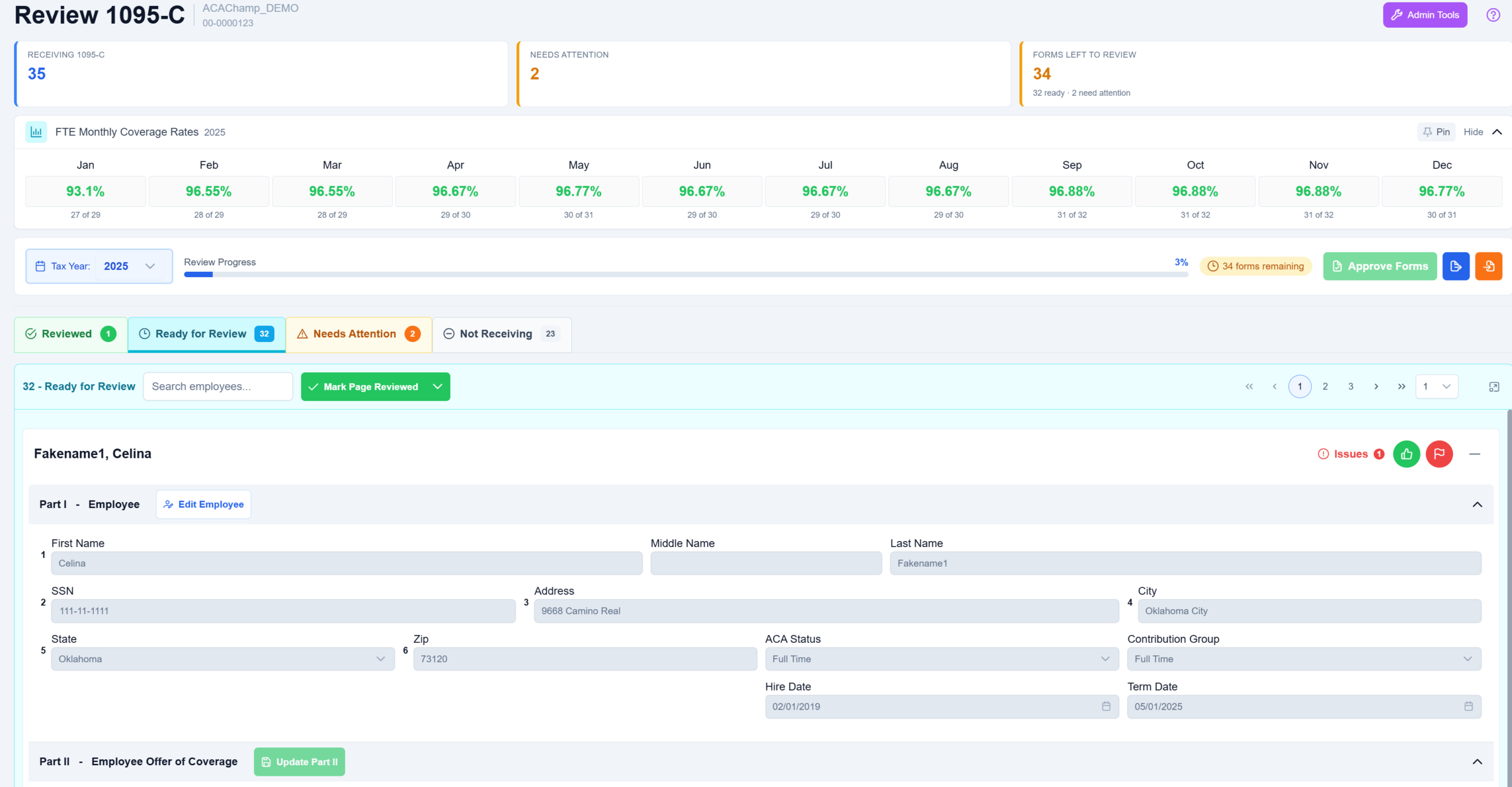The height and width of the screenshot is (787, 1512).
Task: Click the Approve Forms button
Action: pos(1380,266)
